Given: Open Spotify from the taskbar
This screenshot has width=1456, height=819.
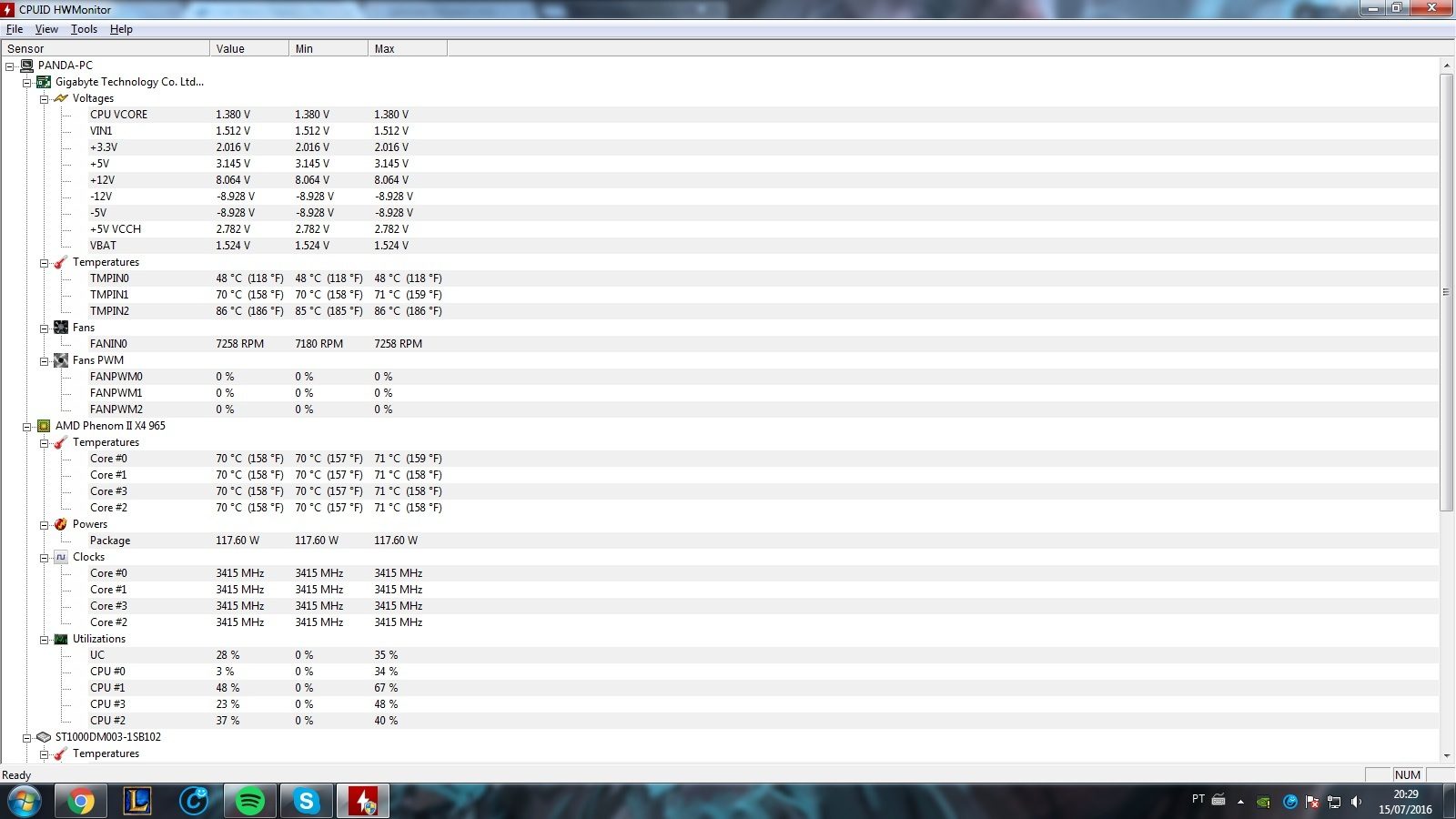Looking at the screenshot, I should click(x=250, y=801).
